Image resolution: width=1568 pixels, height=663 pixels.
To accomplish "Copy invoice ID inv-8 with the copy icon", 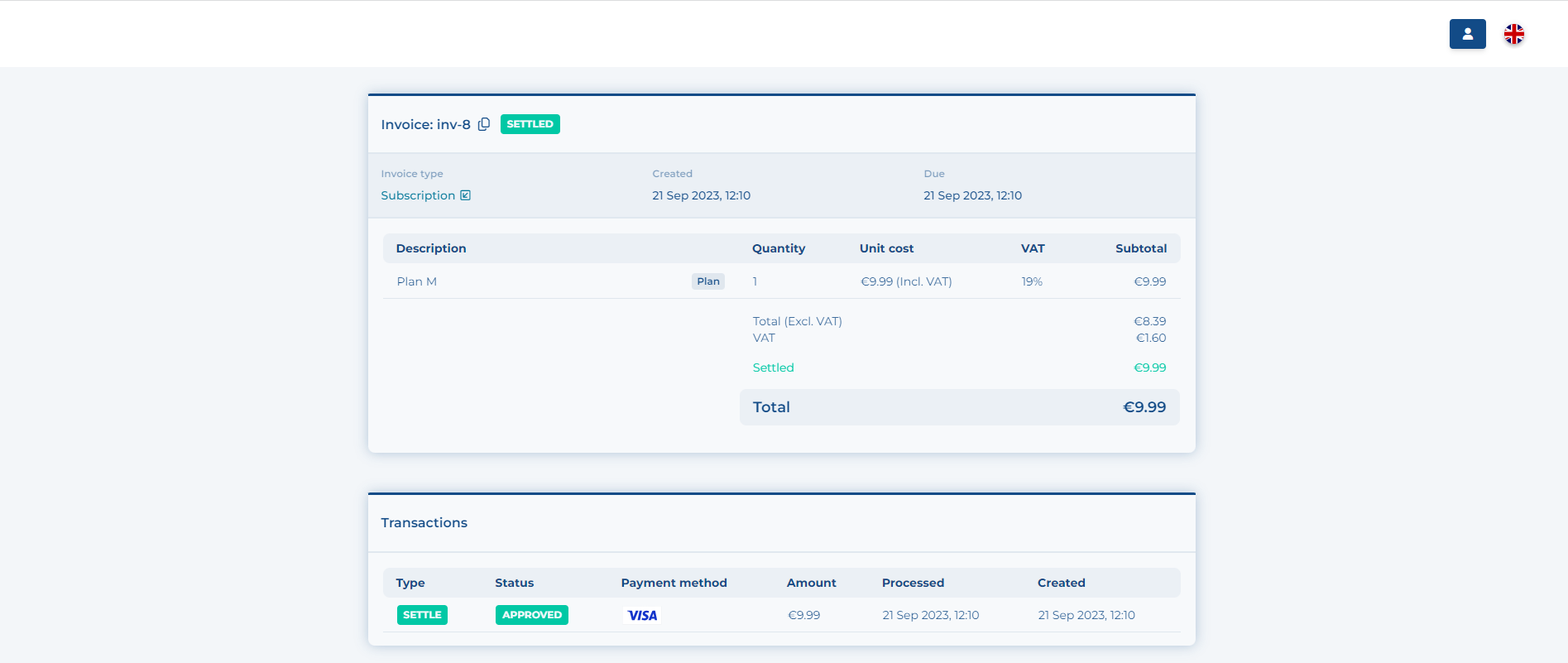I will [484, 124].
